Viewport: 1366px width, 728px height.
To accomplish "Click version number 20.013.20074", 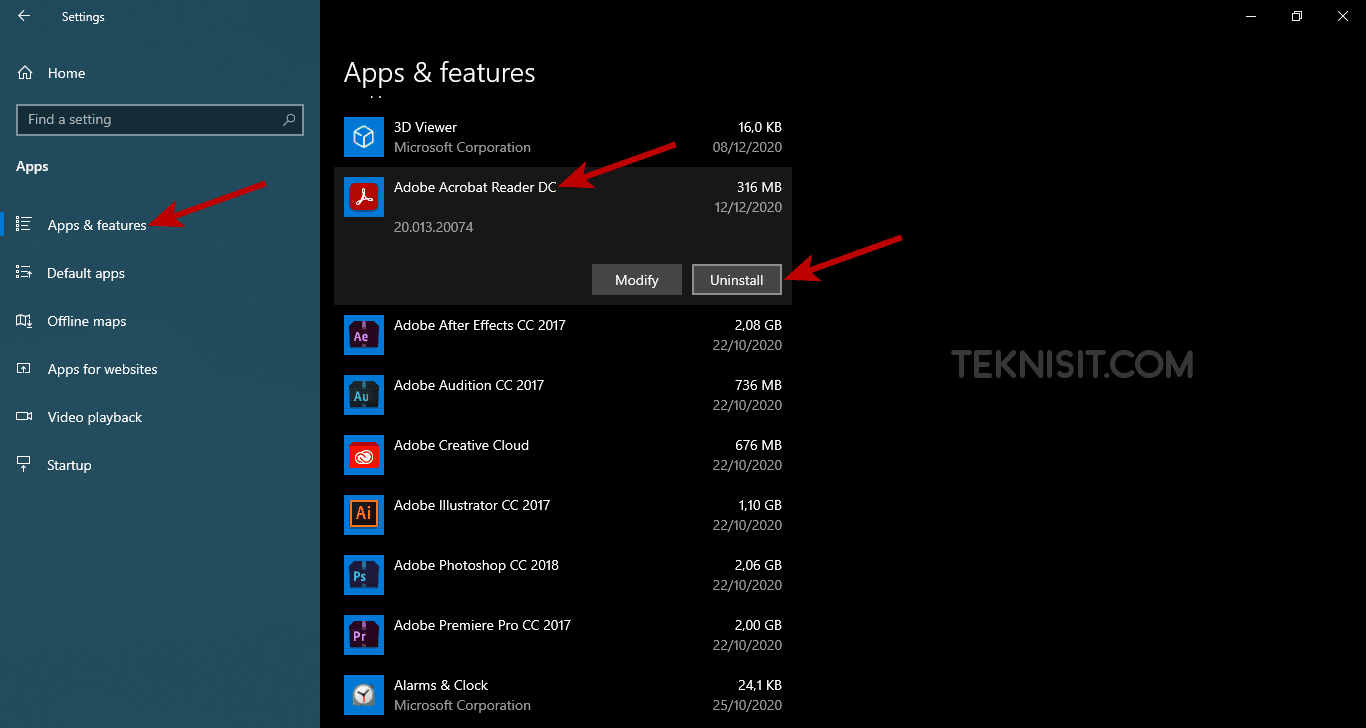I will click(x=434, y=227).
